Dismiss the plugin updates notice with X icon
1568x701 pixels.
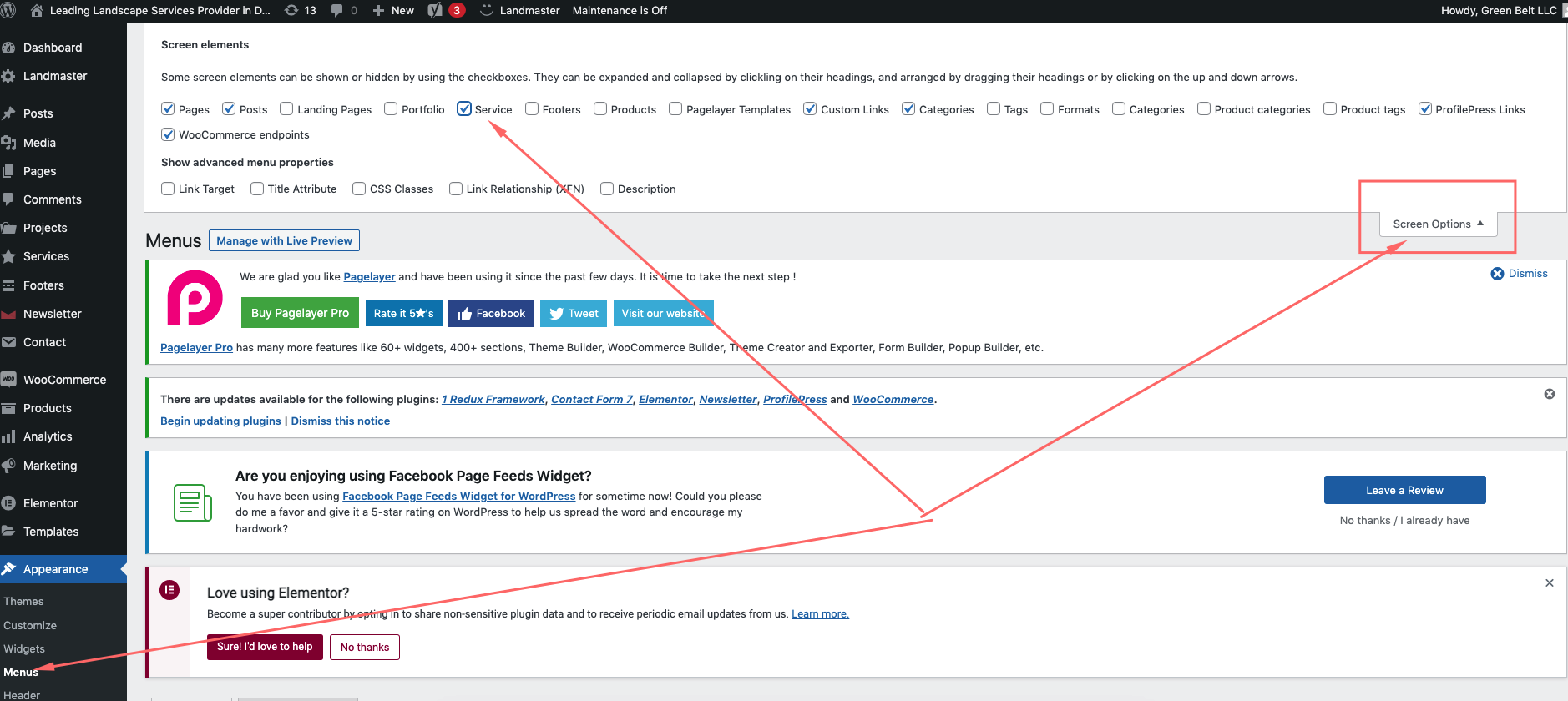[x=1550, y=394]
